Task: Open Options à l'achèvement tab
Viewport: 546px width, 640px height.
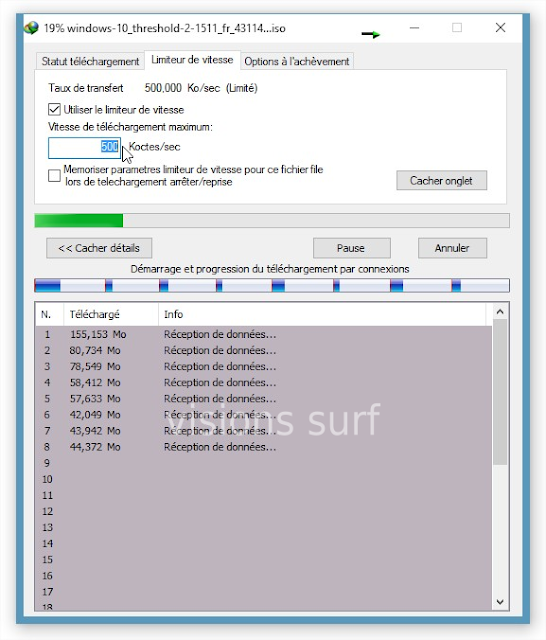Action: point(297,61)
